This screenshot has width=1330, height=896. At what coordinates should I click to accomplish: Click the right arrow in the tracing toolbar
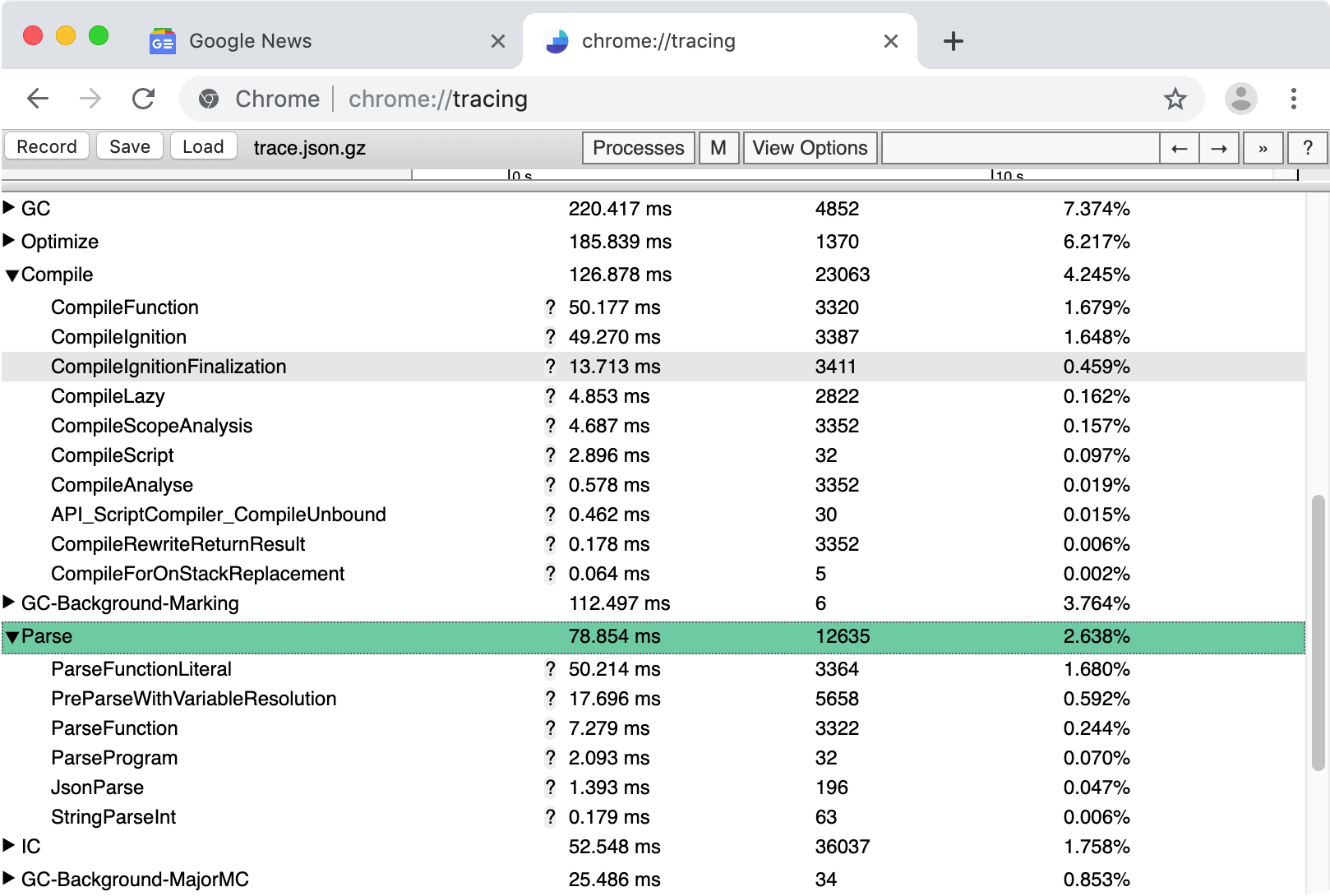1219,148
